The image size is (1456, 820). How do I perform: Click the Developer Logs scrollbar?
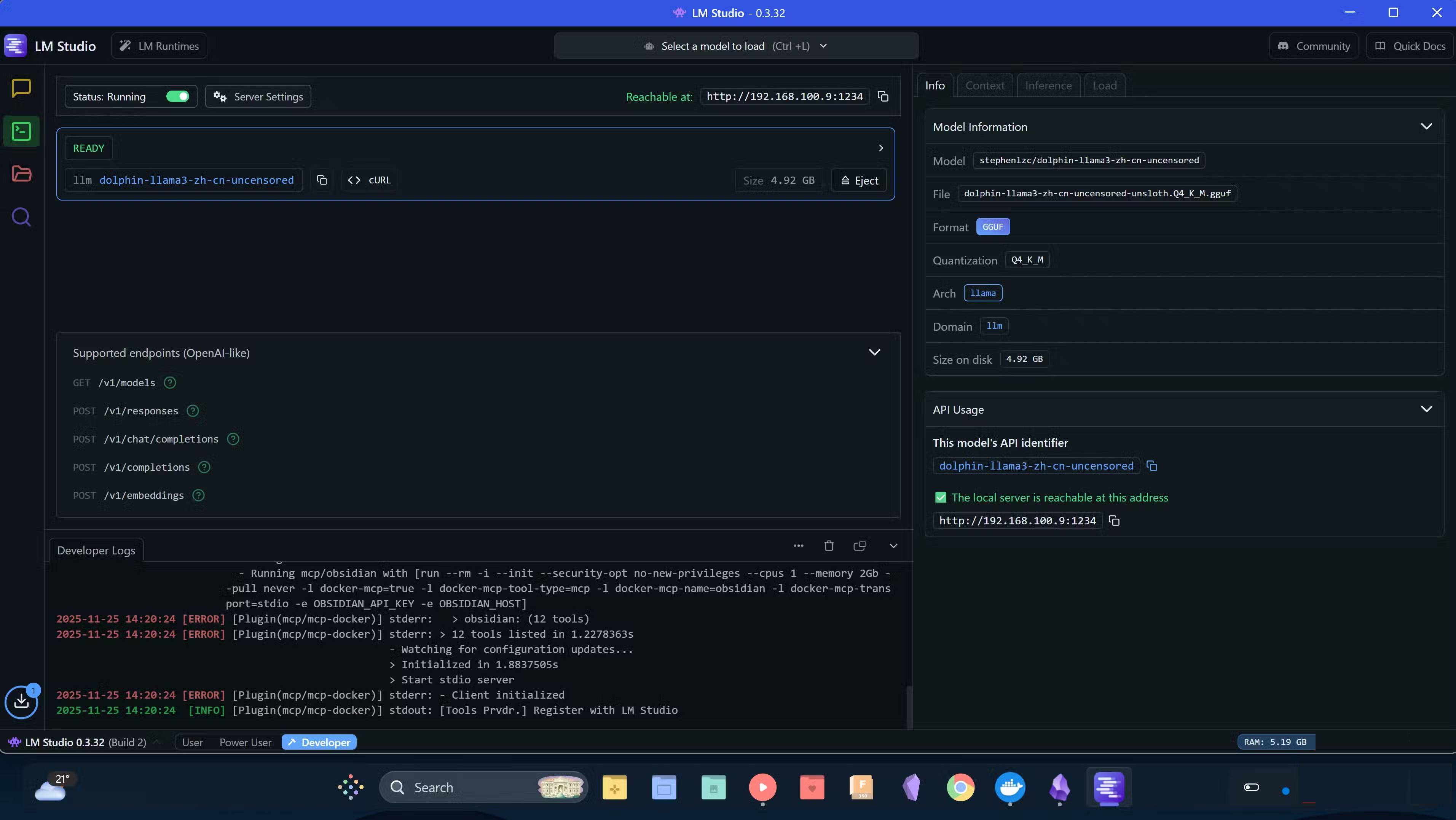click(x=909, y=706)
